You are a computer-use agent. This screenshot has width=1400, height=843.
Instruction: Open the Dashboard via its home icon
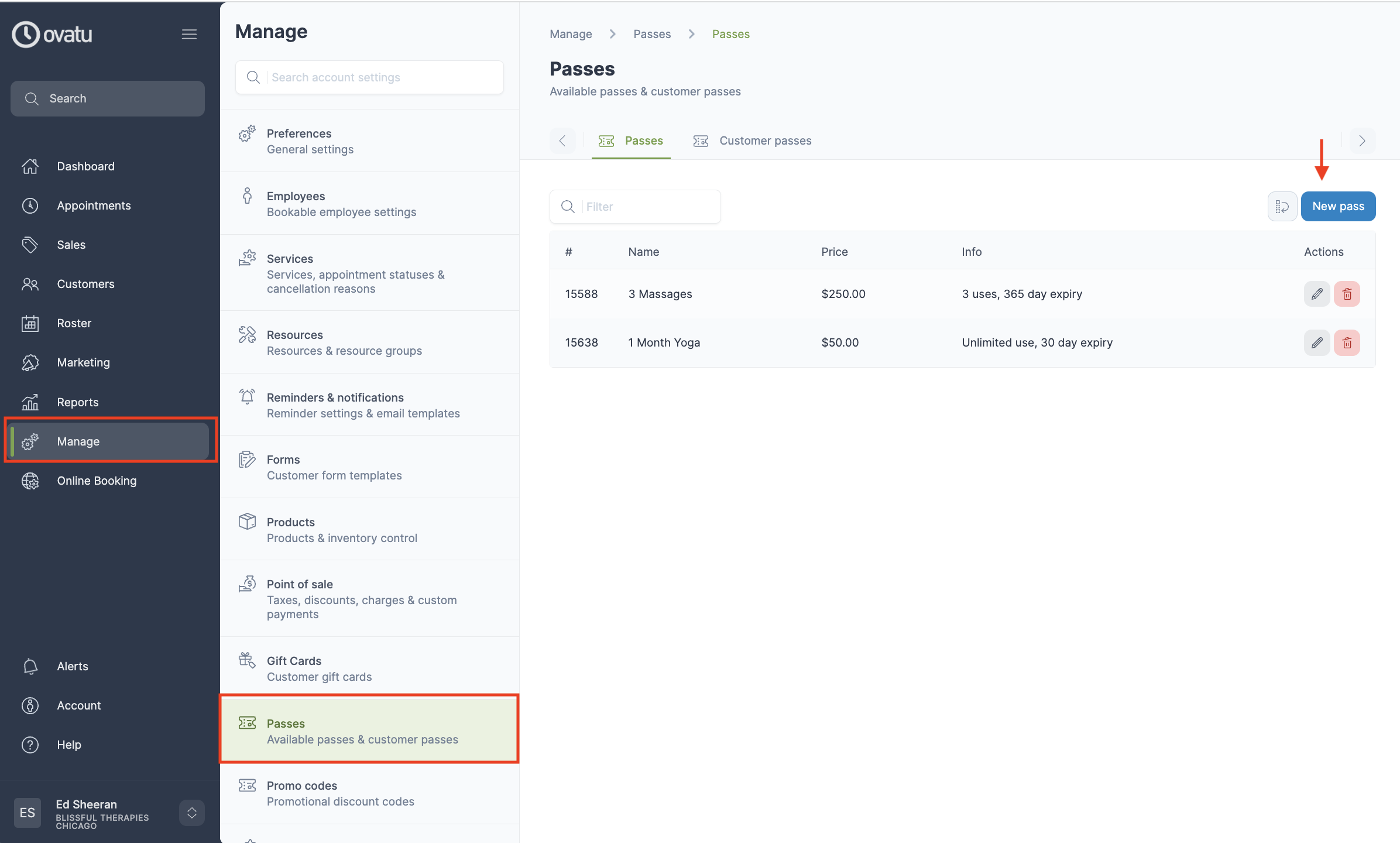(x=30, y=166)
